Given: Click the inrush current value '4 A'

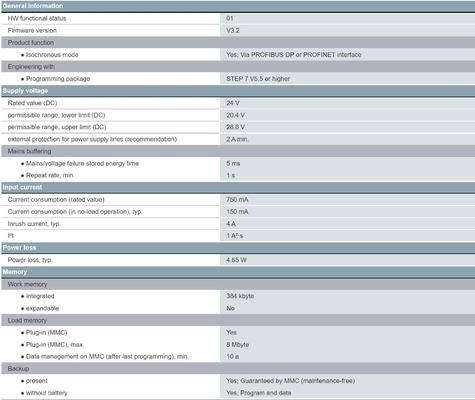Looking at the screenshot, I should (231, 224).
